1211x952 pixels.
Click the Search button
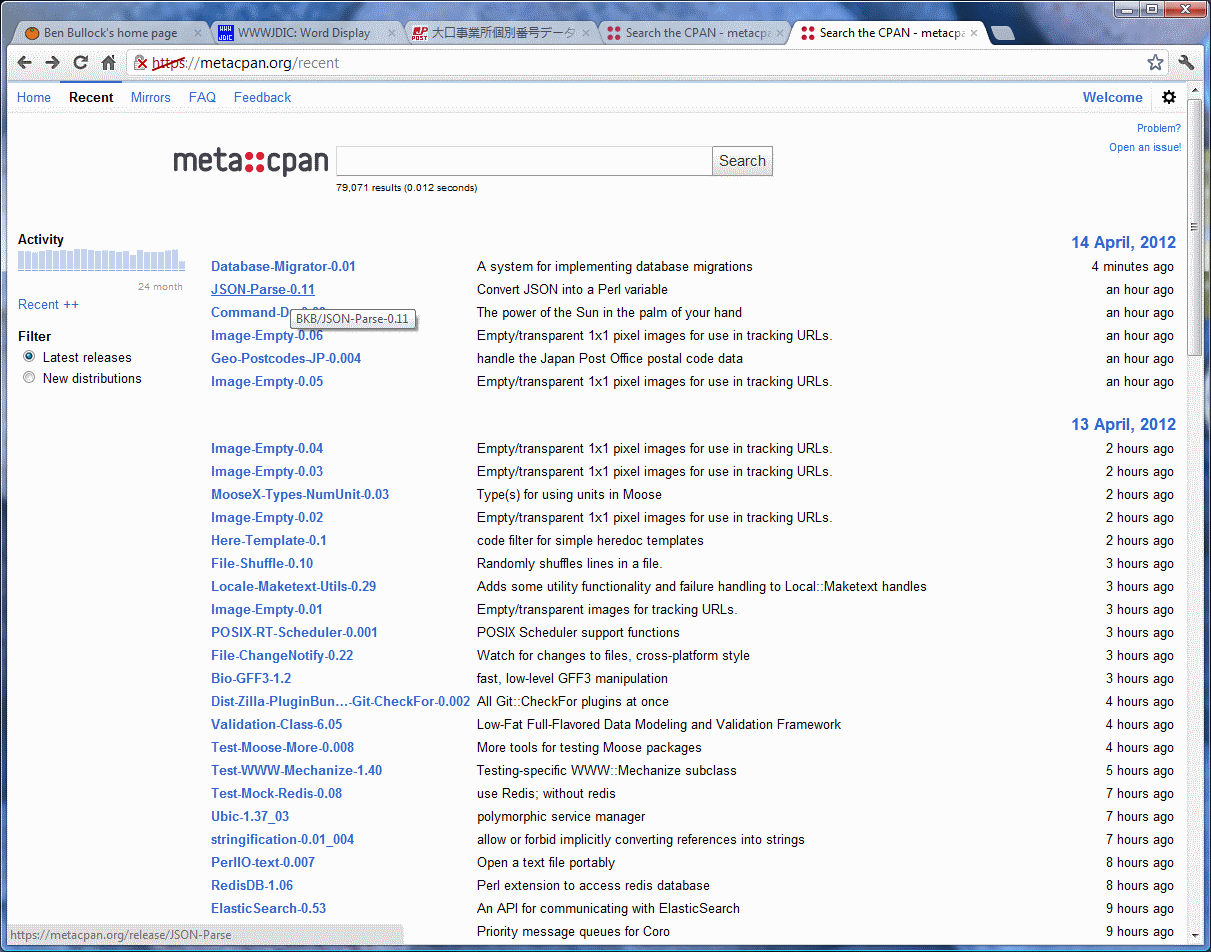(x=742, y=161)
